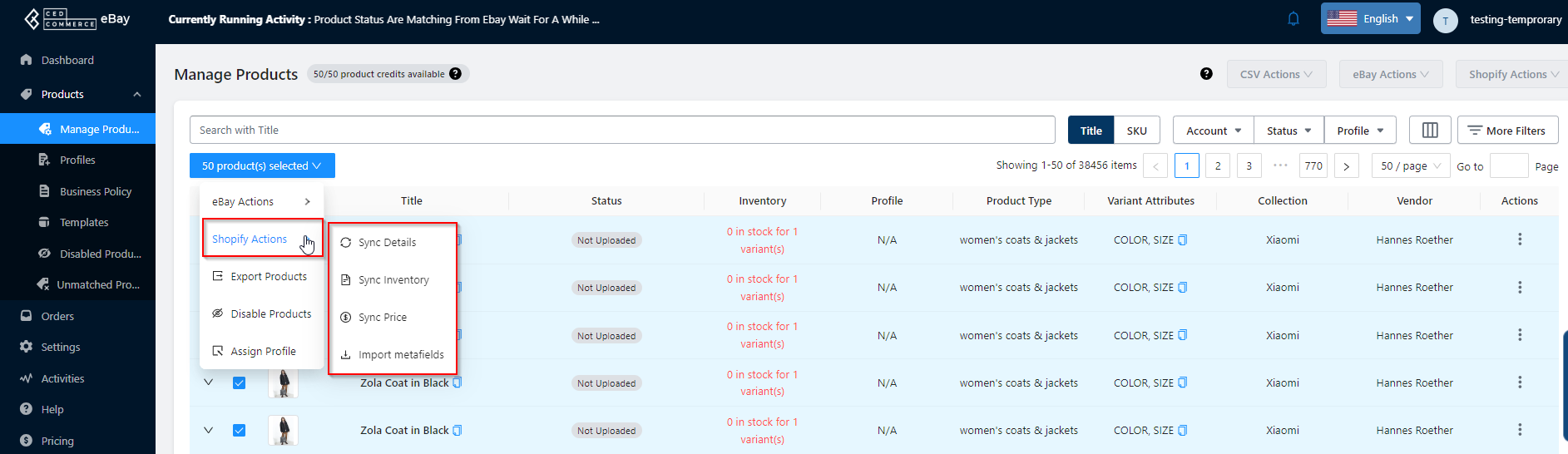
Task: Toggle 50 product(s) selected dropdown
Action: tap(262, 165)
